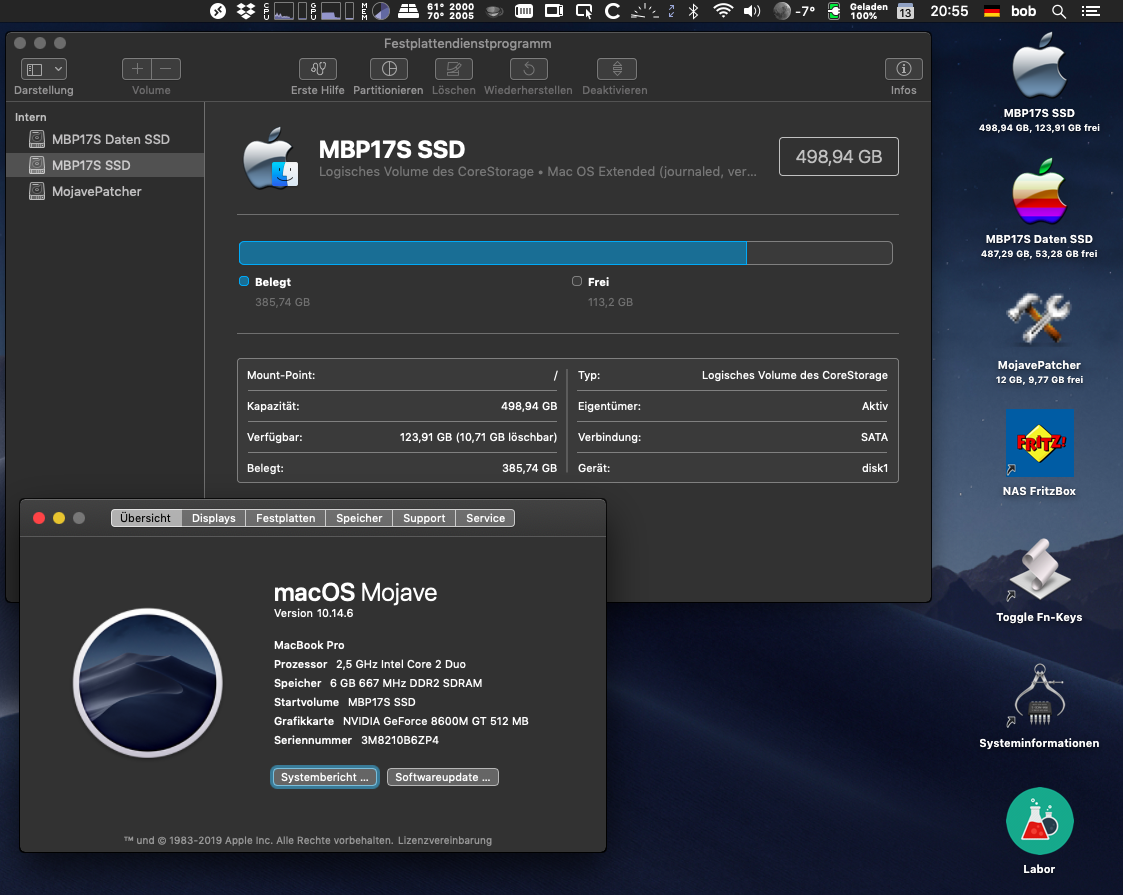The height and width of the screenshot is (895, 1123).
Task: Open the volume speaker menu bar icon
Action: [x=751, y=11]
